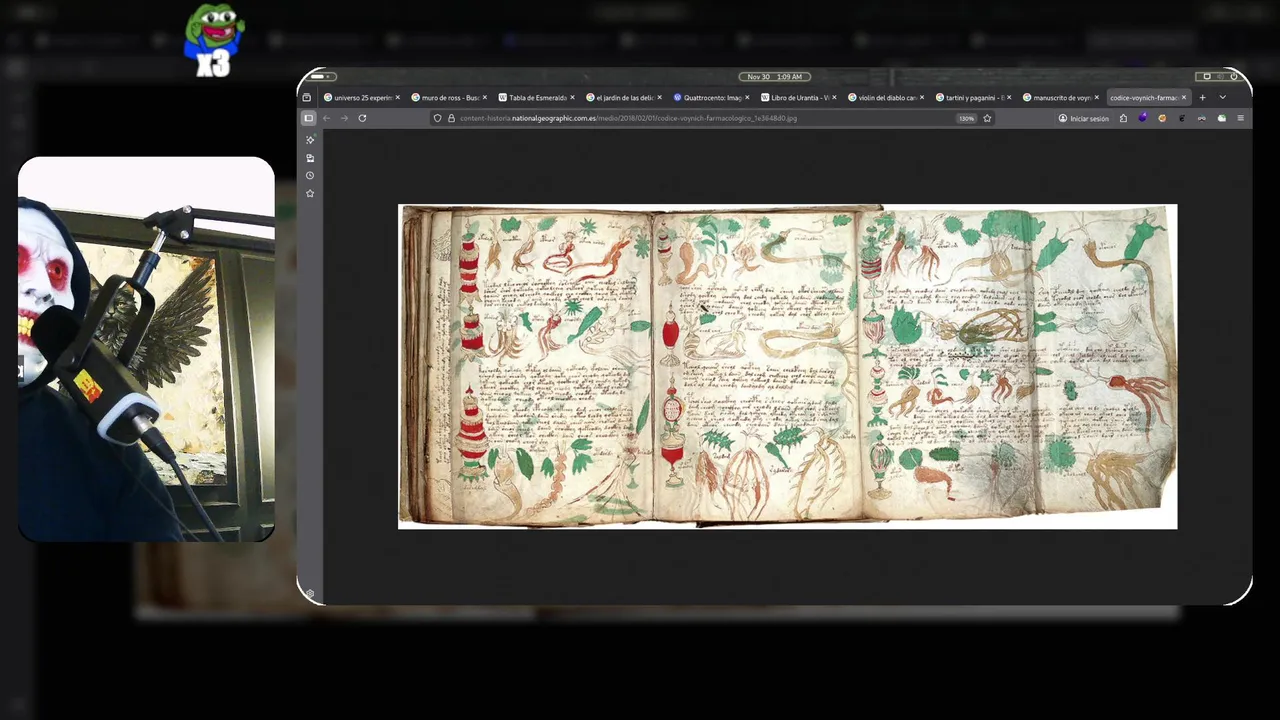
Task: Open the black letter e extension icon
Action: (1182, 118)
